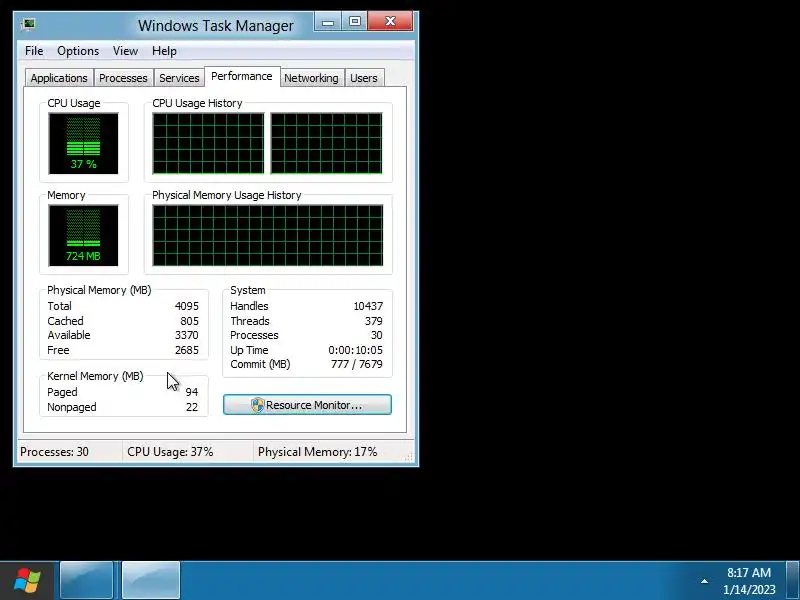Click the Physical Memory Usage History graph
This screenshot has width=800, height=600.
pos(267,235)
